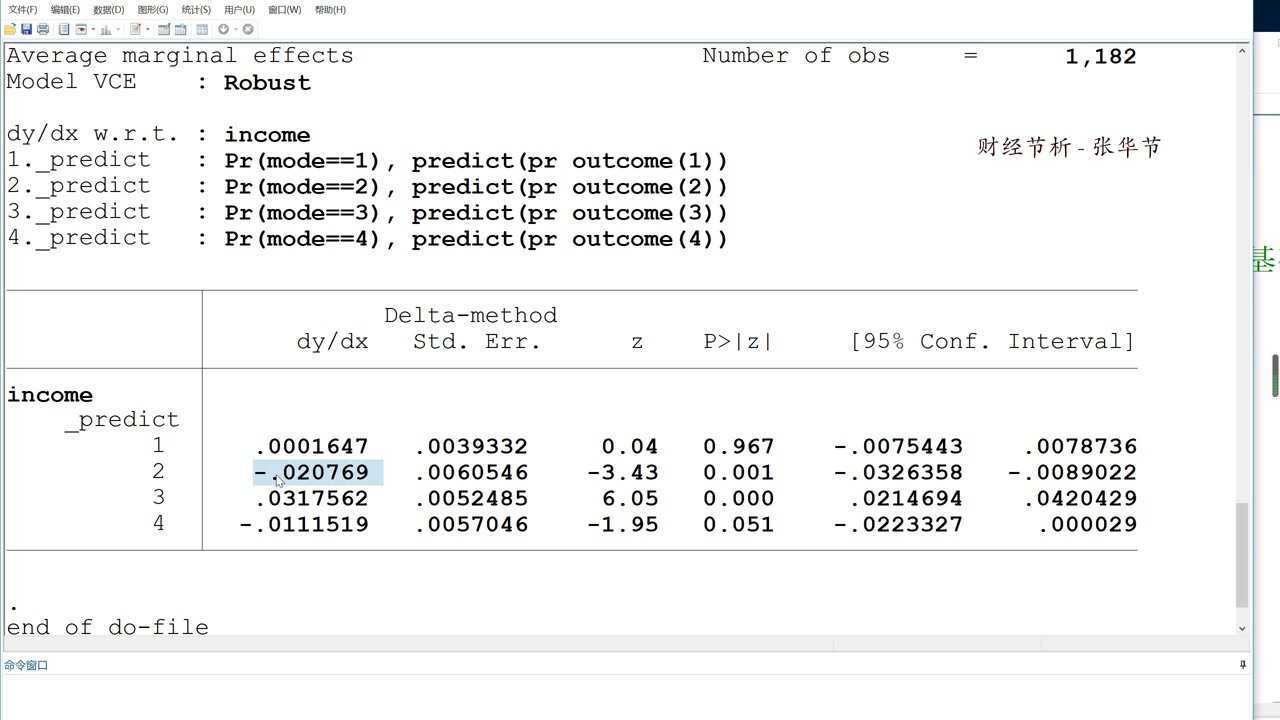Open the Data Browser icon

[180, 29]
